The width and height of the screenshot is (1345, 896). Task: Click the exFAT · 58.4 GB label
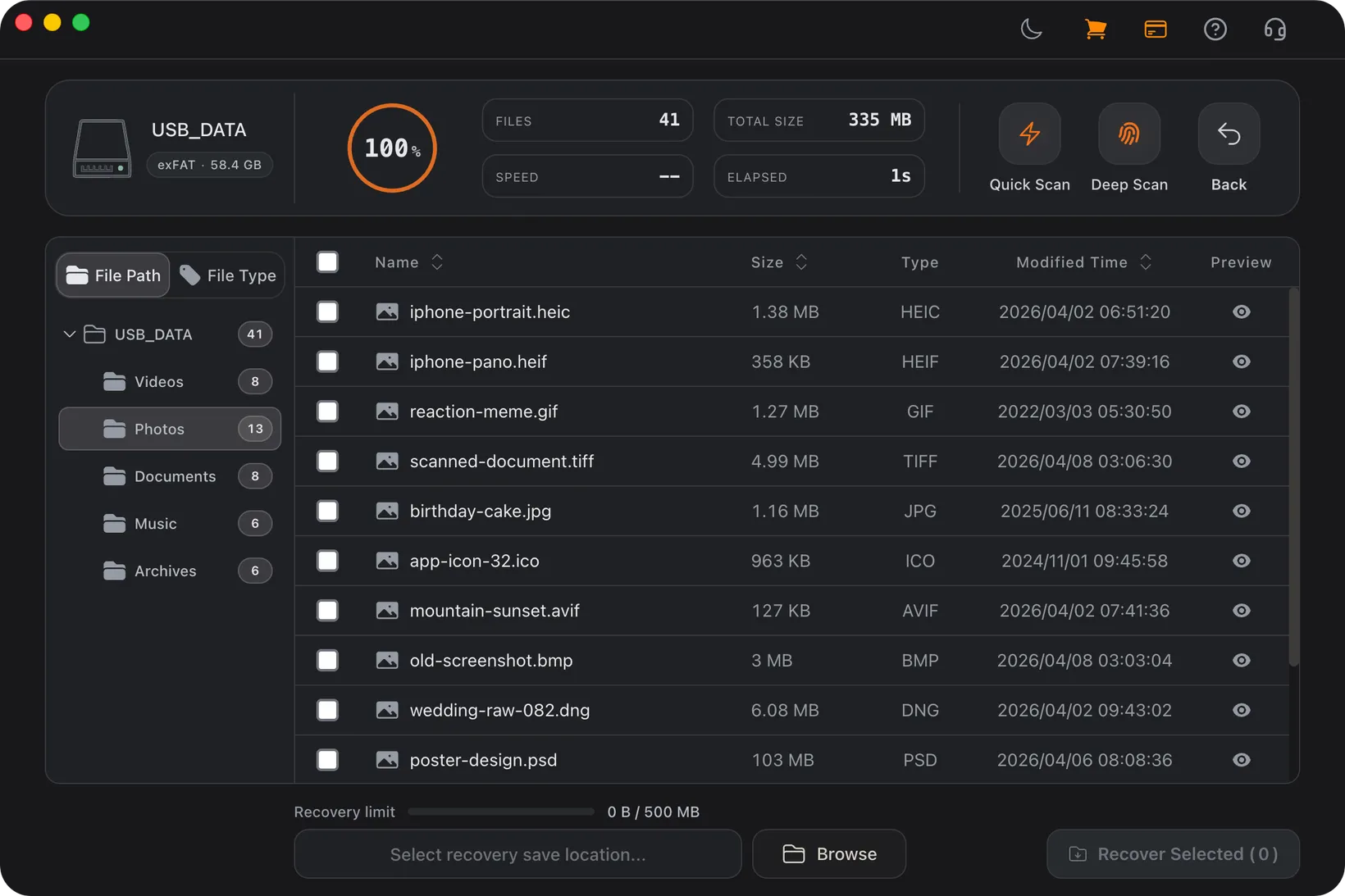pyautogui.click(x=209, y=165)
